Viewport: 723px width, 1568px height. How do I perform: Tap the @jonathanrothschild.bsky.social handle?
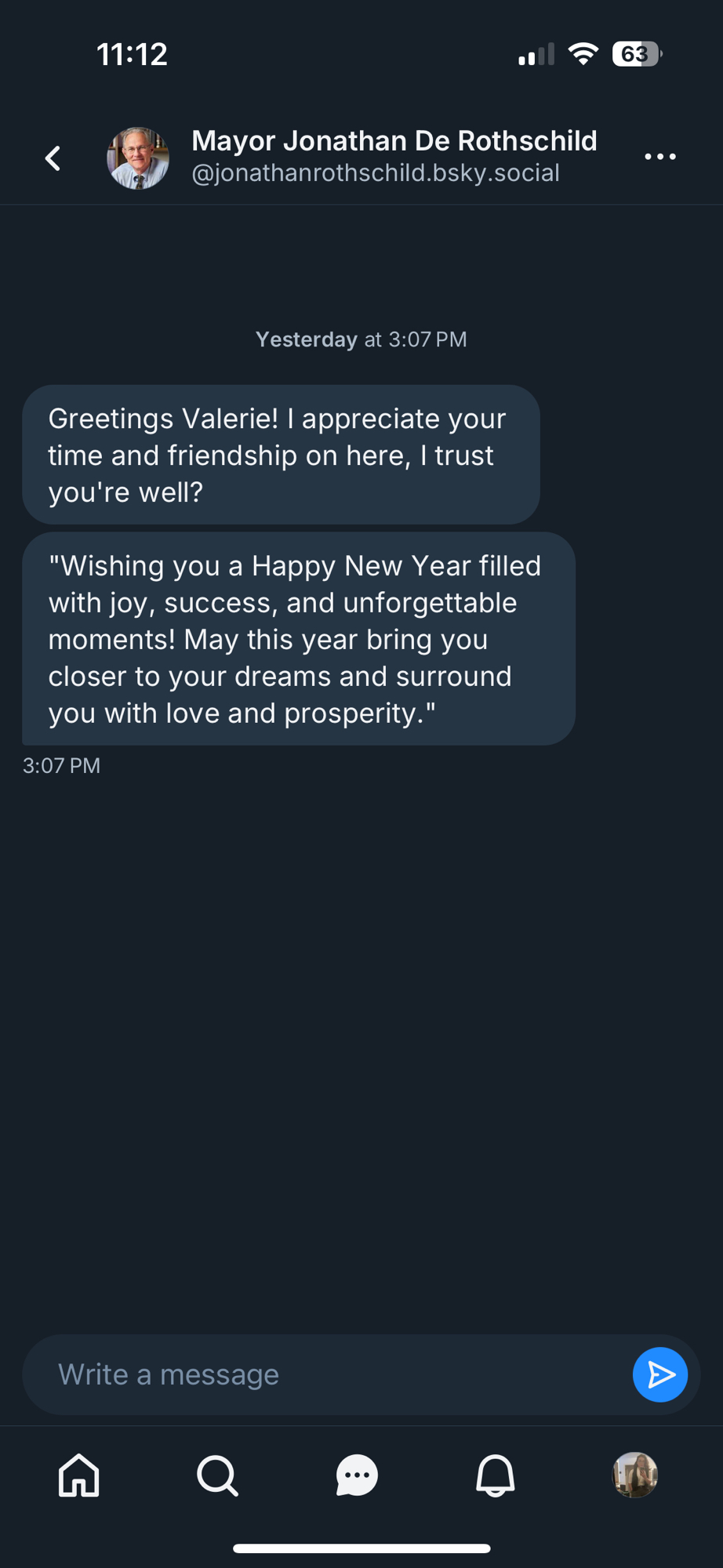pyautogui.click(x=375, y=173)
